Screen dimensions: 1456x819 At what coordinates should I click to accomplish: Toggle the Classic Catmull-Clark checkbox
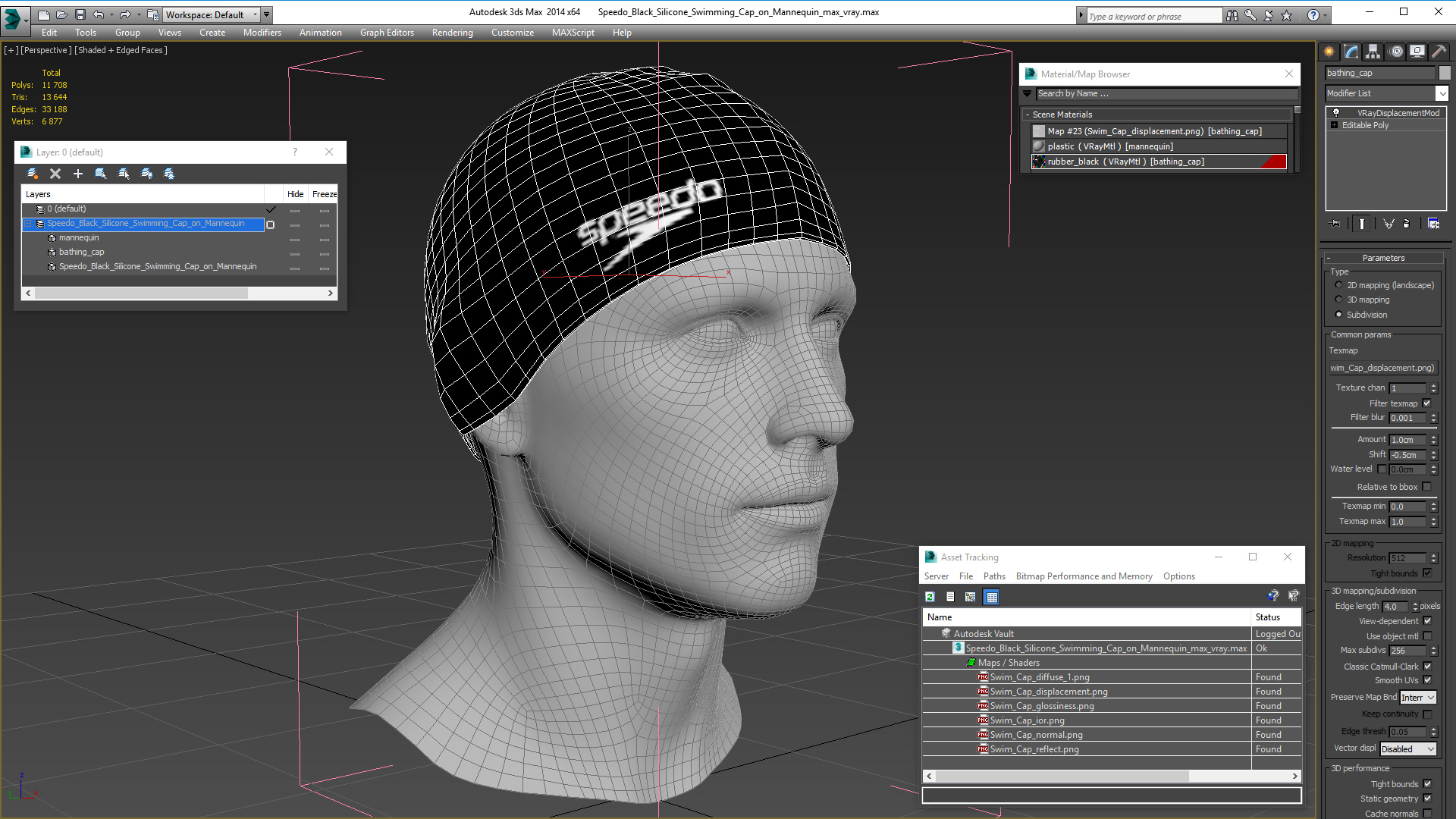[1427, 667]
